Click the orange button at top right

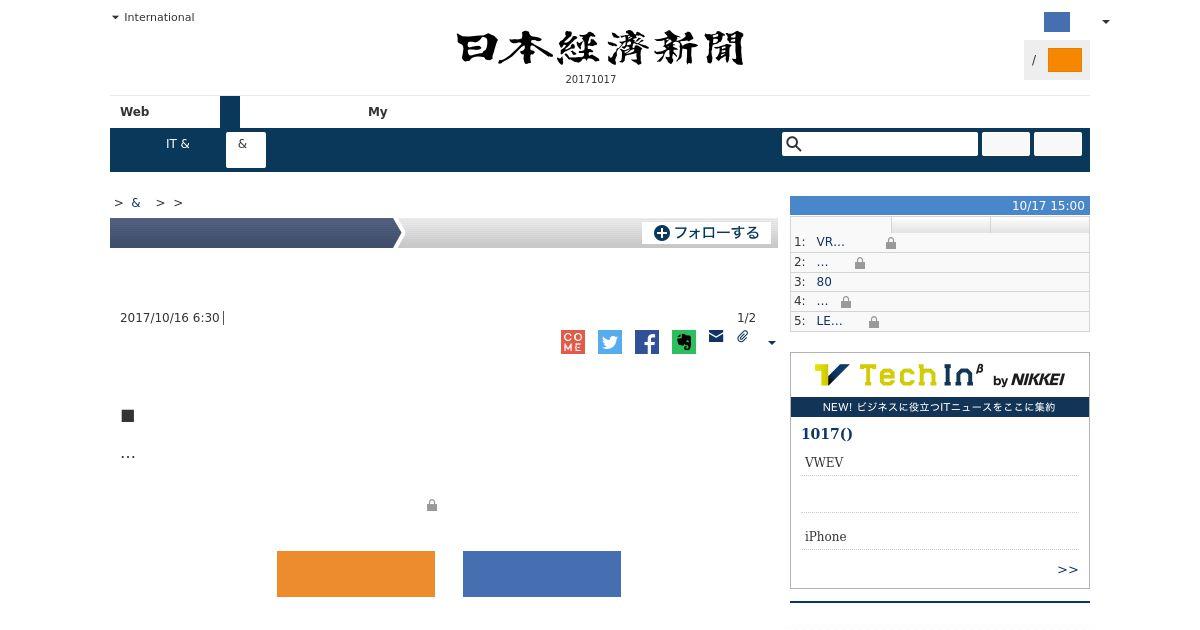click(1065, 60)
